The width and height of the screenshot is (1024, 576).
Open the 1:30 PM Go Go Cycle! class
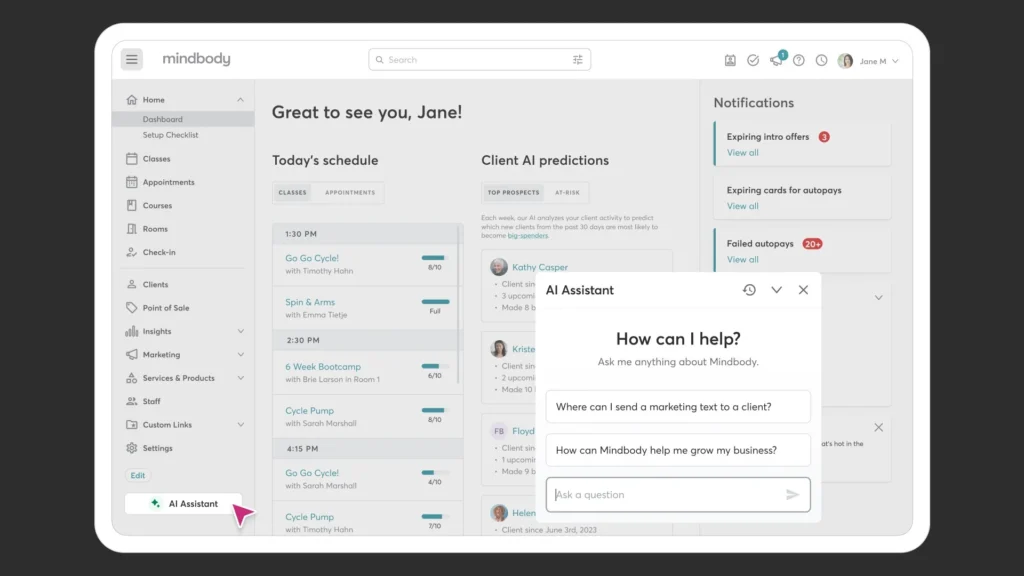312,258
